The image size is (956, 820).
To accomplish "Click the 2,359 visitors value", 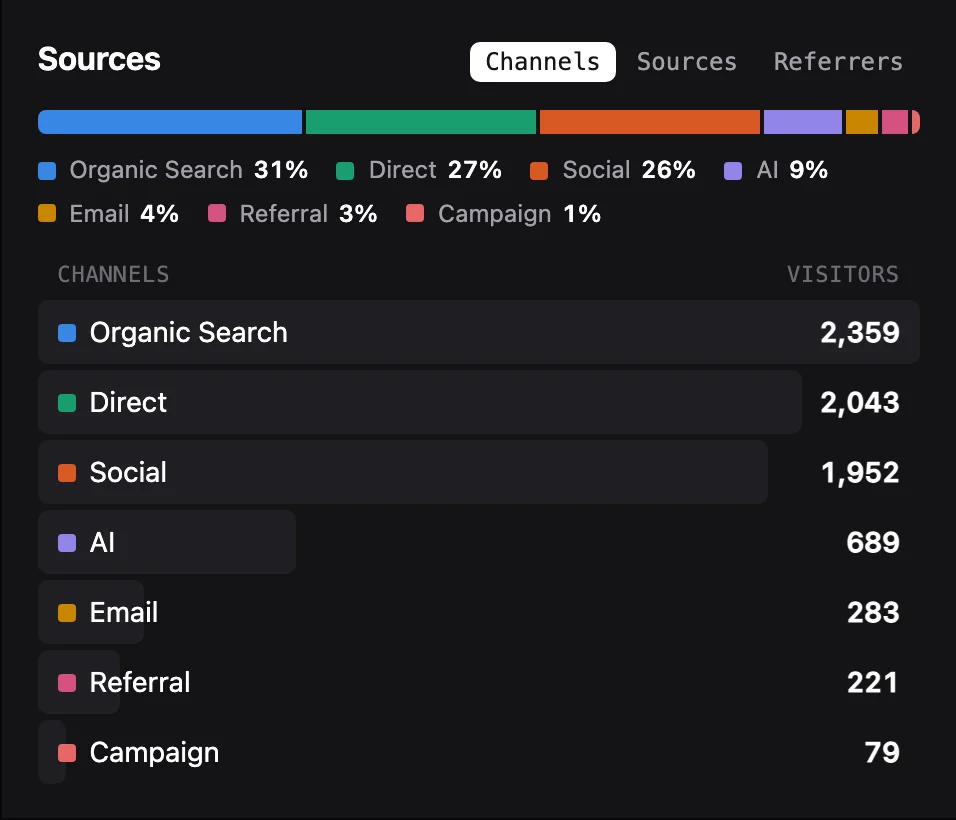I will [x=860, y=332].
